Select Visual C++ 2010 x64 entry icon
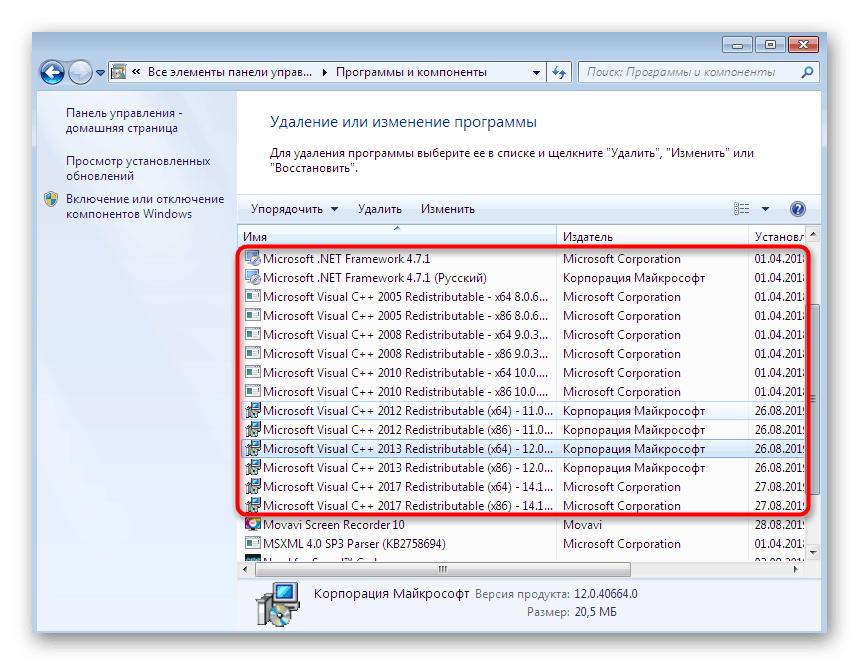 point(253,372)
